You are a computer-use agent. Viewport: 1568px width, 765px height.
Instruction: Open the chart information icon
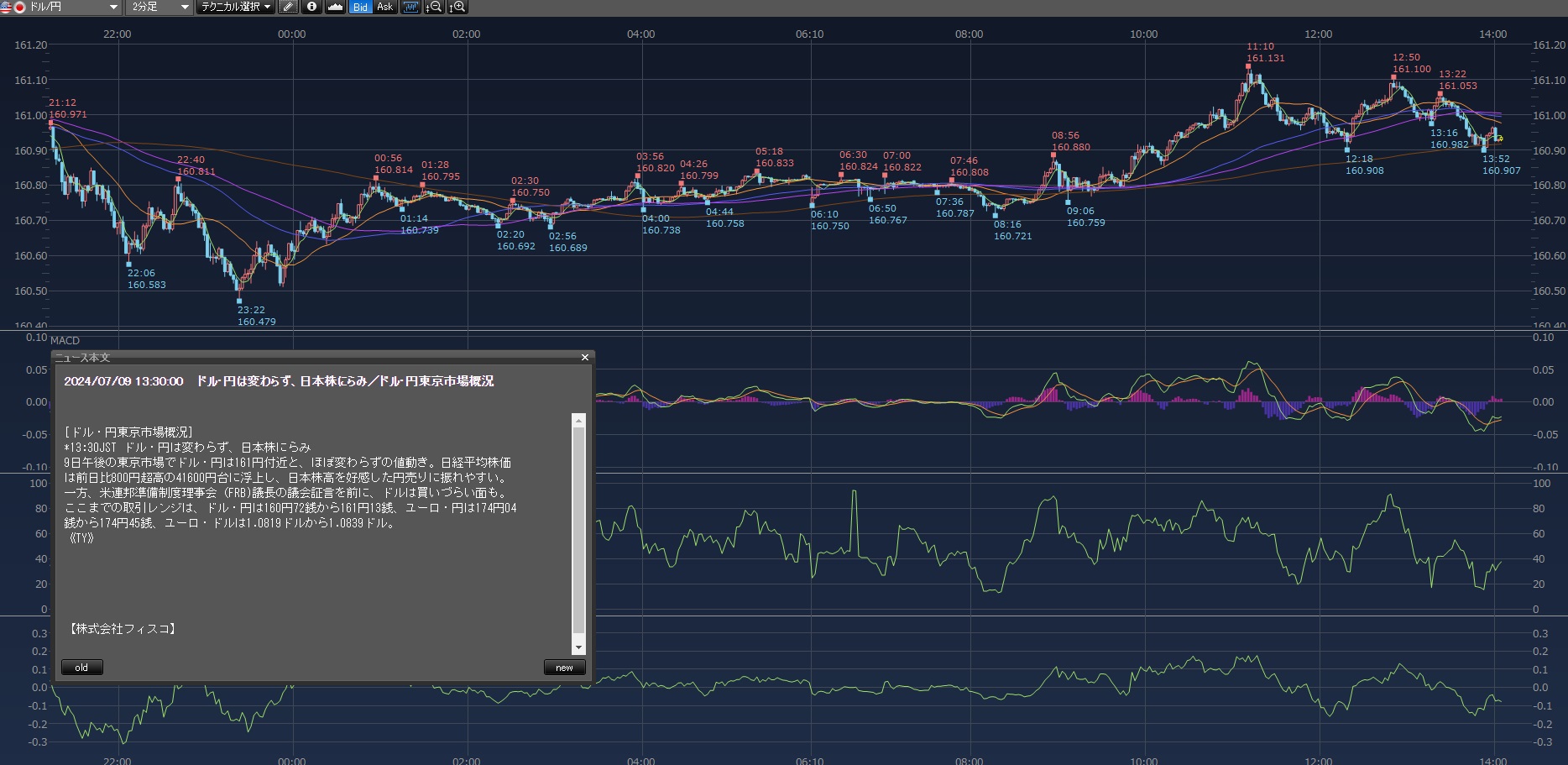311,7
